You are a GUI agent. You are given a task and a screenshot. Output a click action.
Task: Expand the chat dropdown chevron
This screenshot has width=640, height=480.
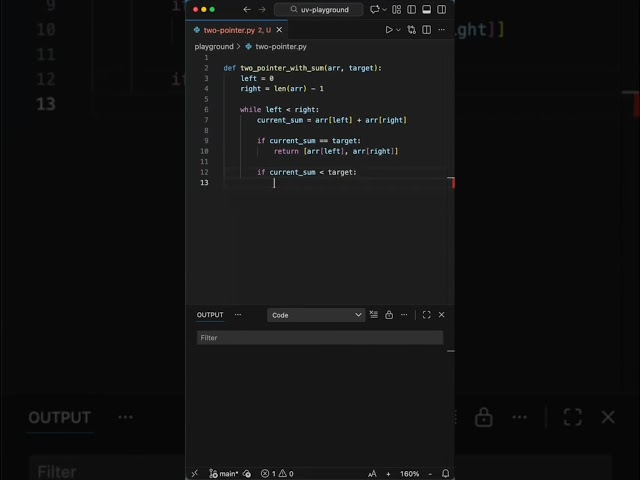(384, 9)
